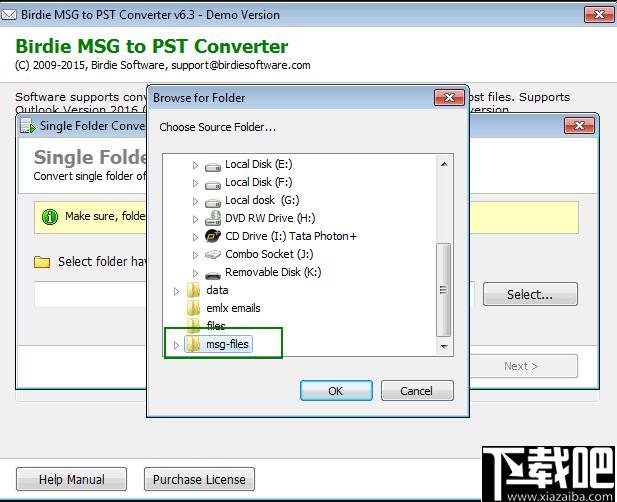
Task: Click the folder tree scroll-down arrow
Action: click(444, 347)
